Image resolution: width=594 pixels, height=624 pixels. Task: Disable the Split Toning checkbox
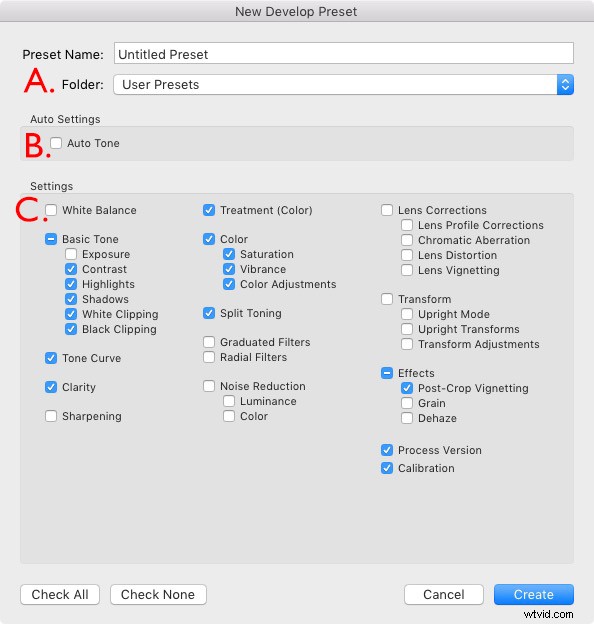209,313
